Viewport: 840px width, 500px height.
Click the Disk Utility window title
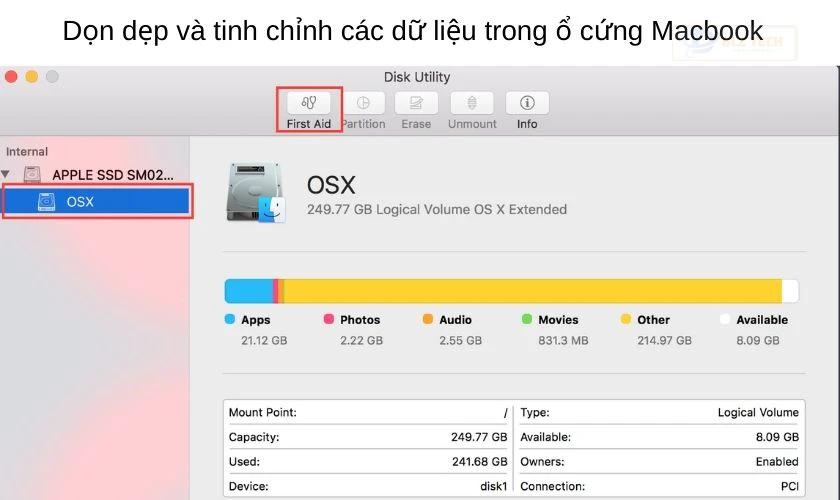[417, 77]
